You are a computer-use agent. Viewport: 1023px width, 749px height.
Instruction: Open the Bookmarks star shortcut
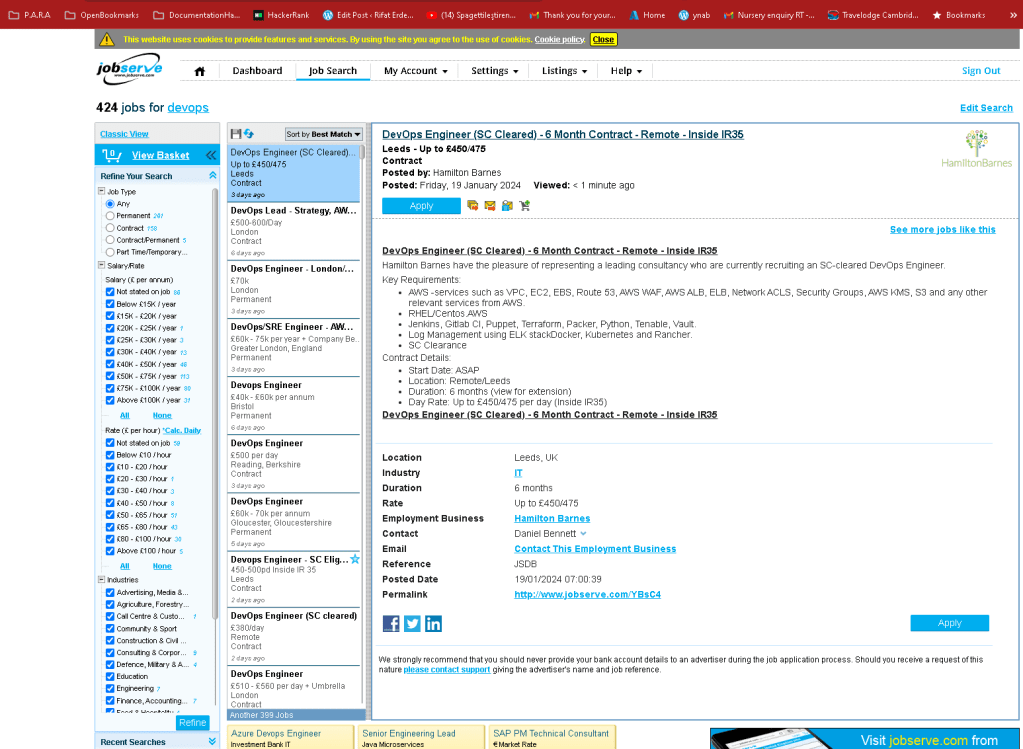(958, 14)
